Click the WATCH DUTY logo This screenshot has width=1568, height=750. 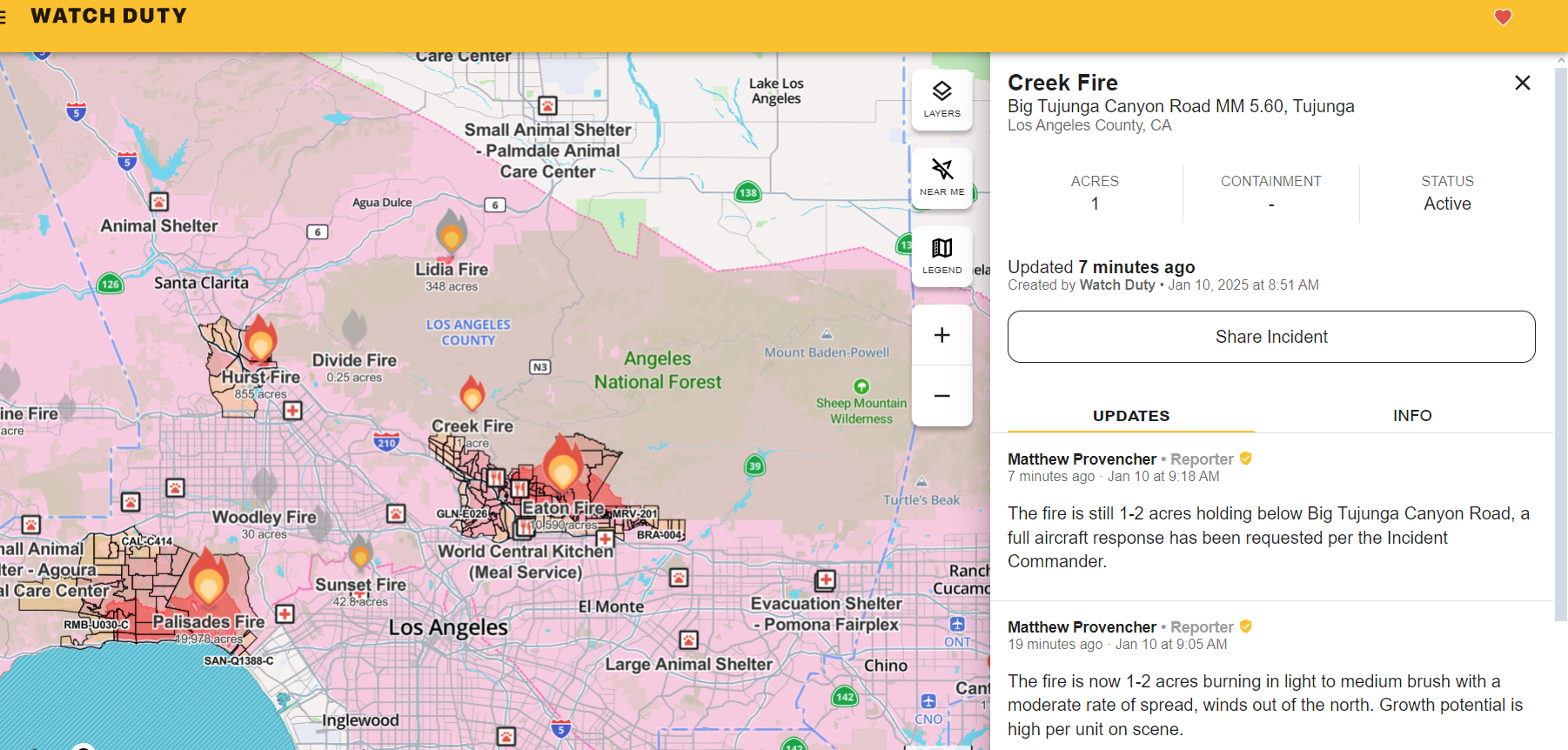pyautogui.click(x=109, y=16)
